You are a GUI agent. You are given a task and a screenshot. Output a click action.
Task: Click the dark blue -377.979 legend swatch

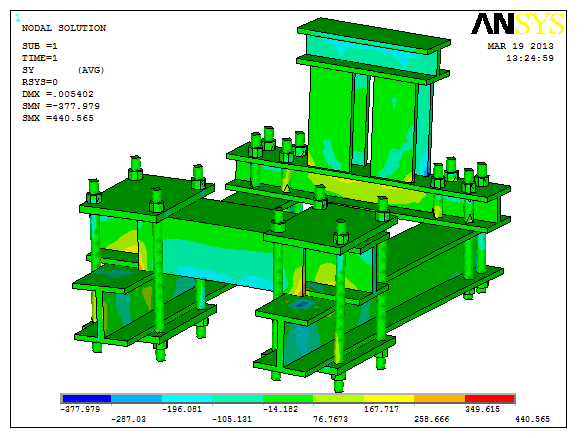pyautogui.click(x=87, y=399)
